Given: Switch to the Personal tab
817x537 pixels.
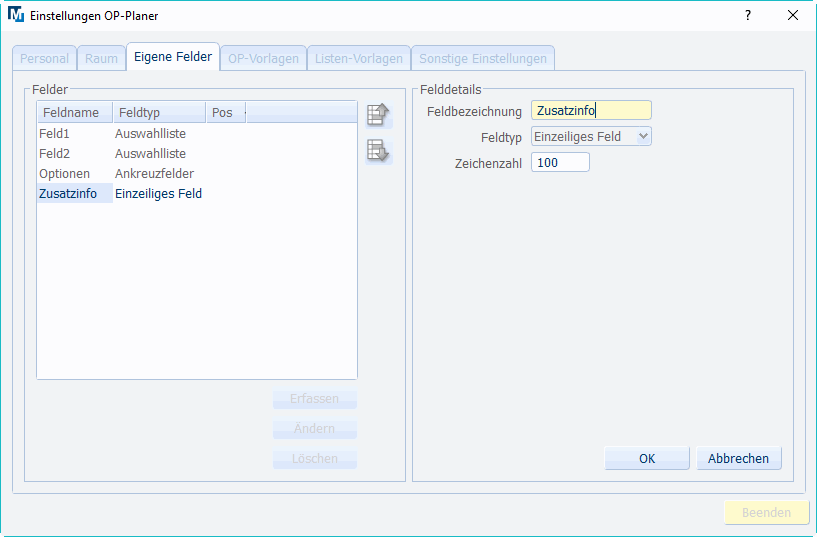Looking at the screenshot, I should pos(44,58).
